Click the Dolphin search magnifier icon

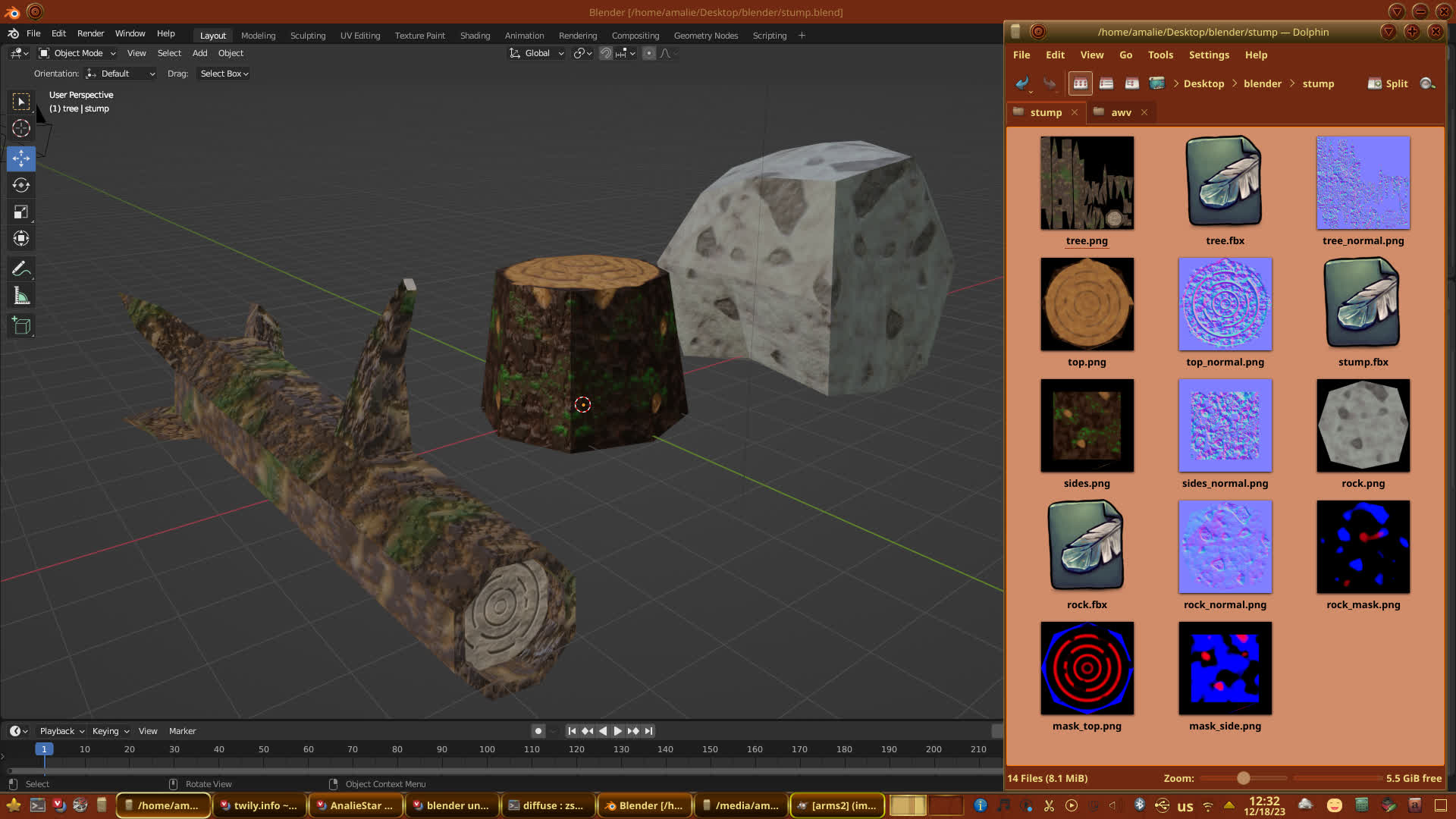[1427, 83]
